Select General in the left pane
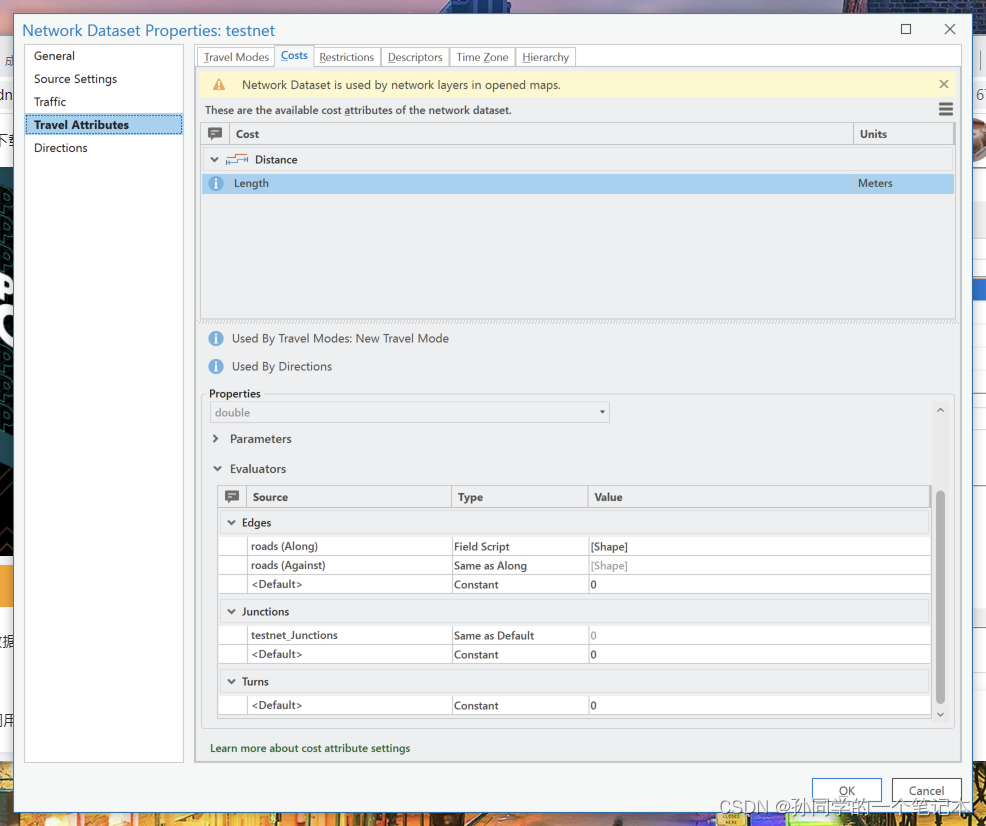 pos(104,56)
